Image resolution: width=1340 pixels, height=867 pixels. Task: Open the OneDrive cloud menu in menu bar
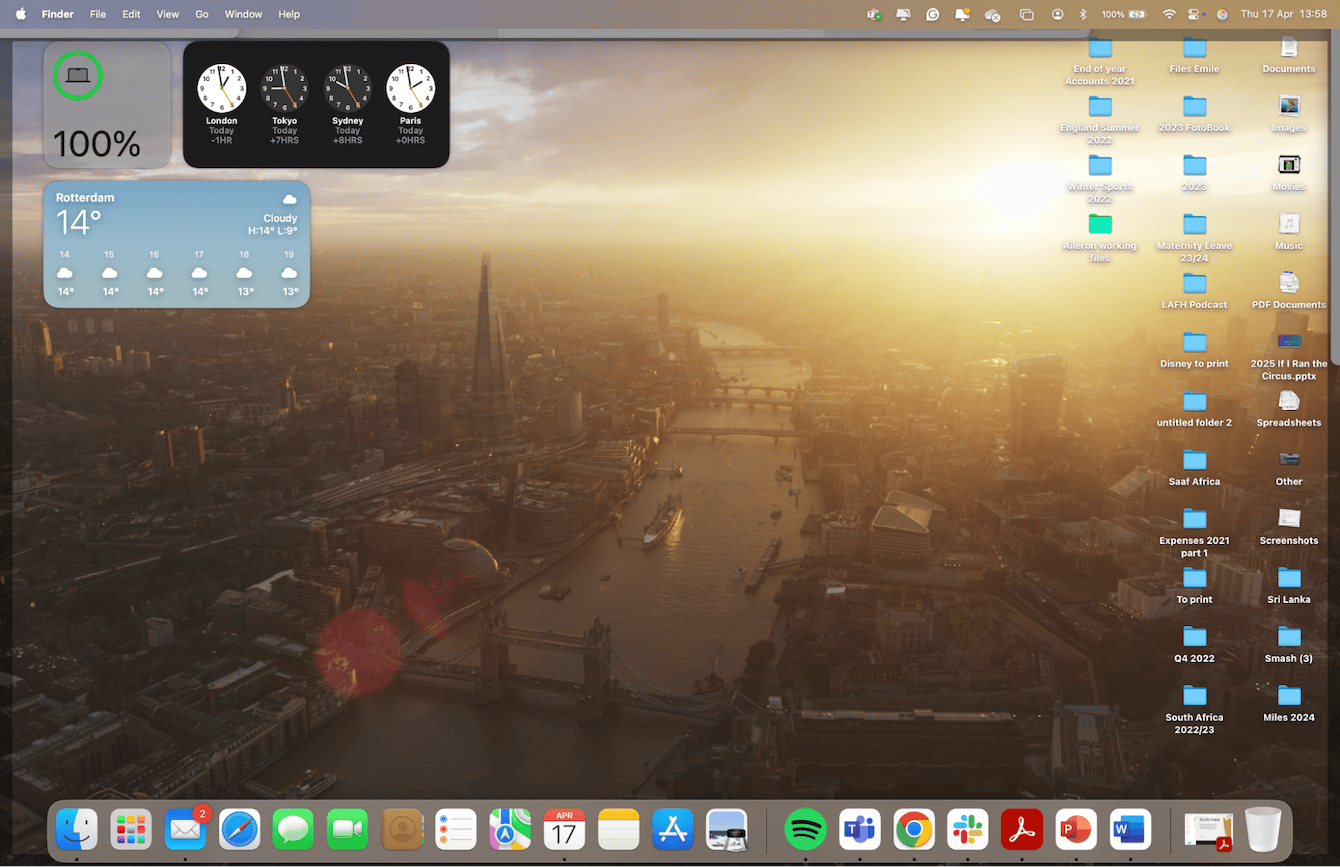[992, 14]
